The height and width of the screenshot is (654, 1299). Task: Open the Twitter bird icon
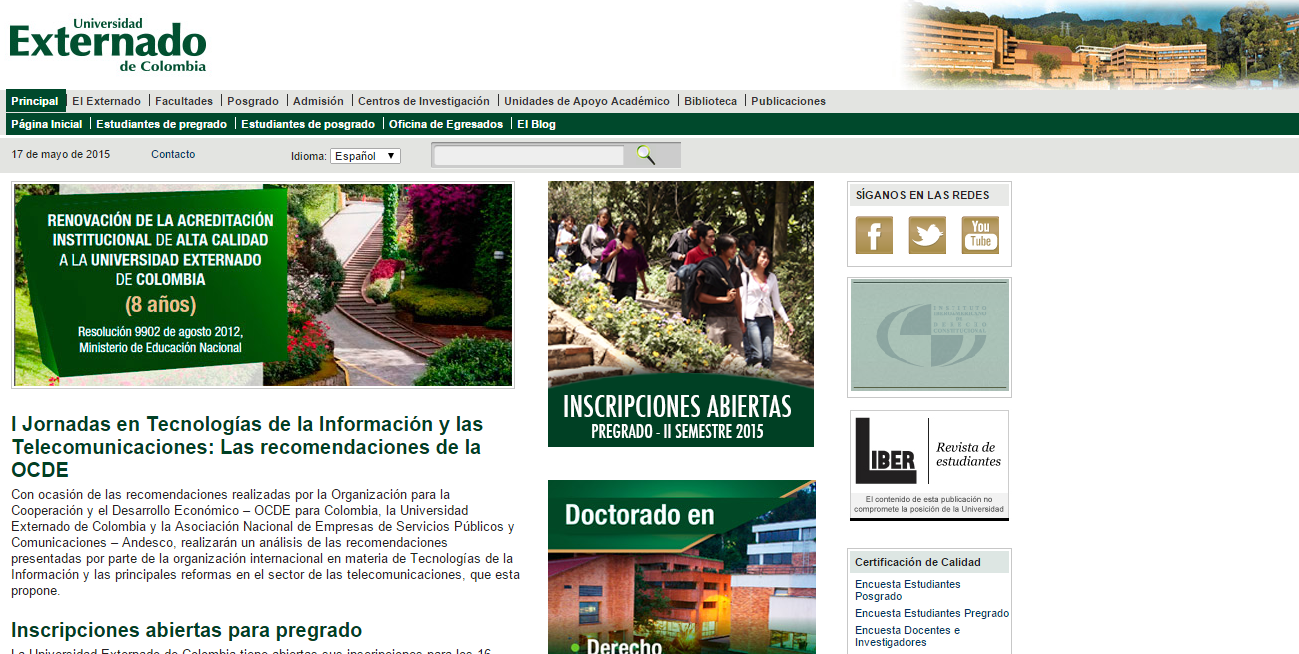point(927,236)
